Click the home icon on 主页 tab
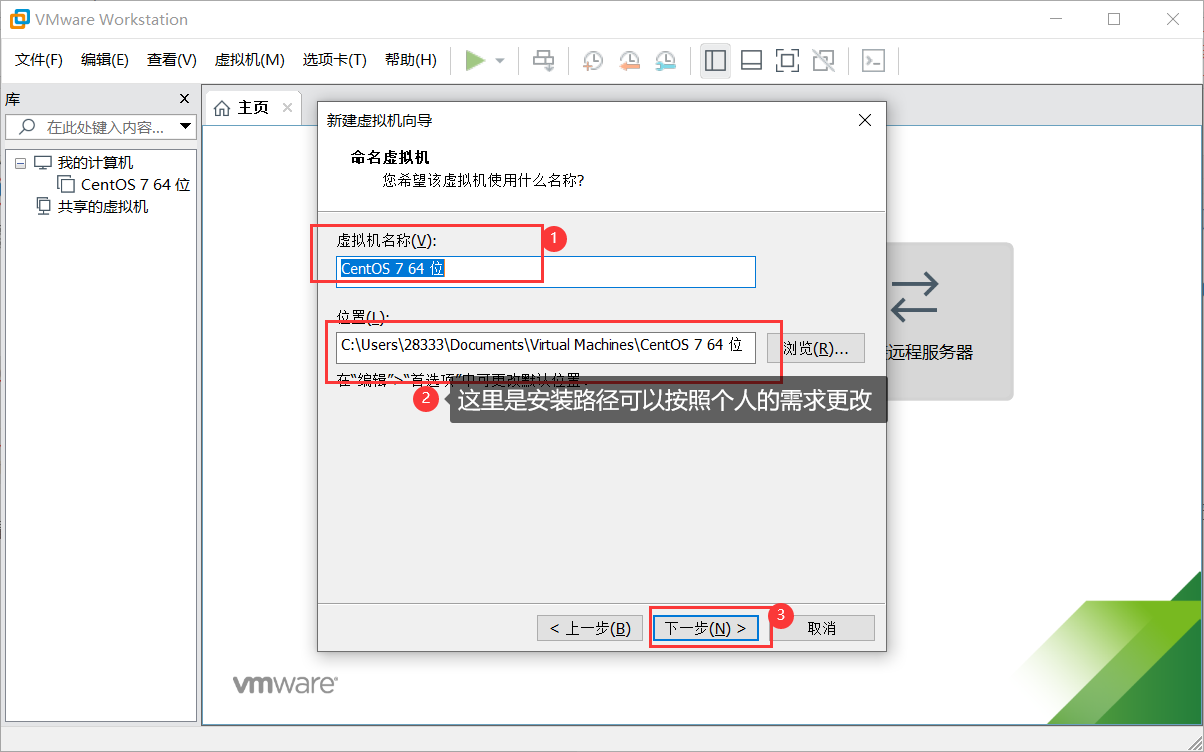Viewport: 1204px width, 752px height. point(222,108)
